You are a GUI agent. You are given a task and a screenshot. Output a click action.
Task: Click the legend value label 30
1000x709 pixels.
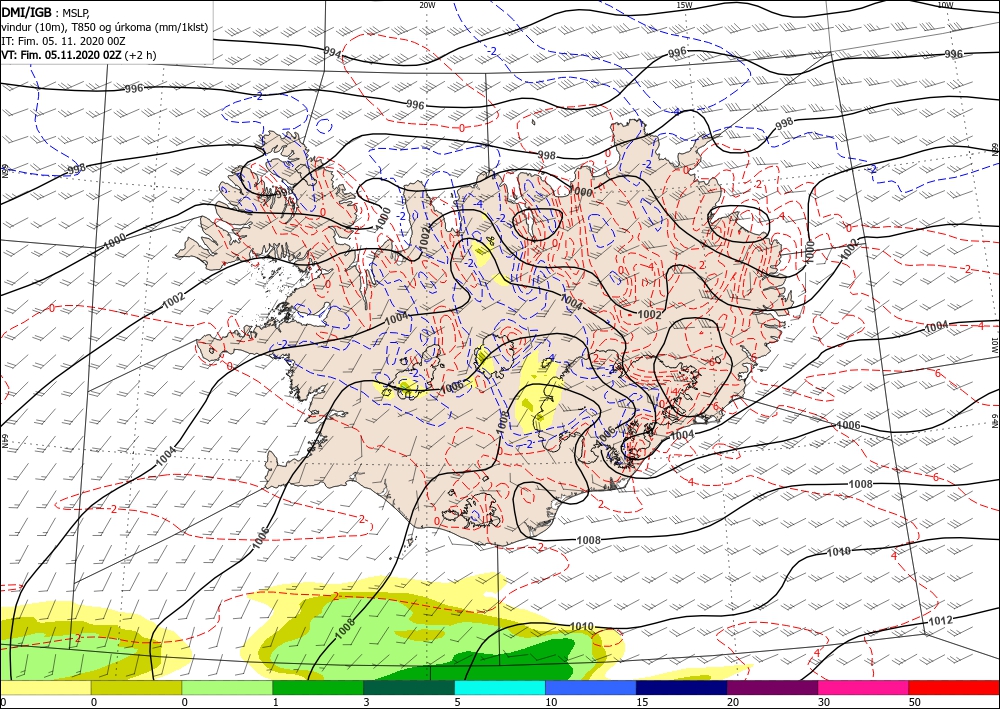(x=824, y=702)
